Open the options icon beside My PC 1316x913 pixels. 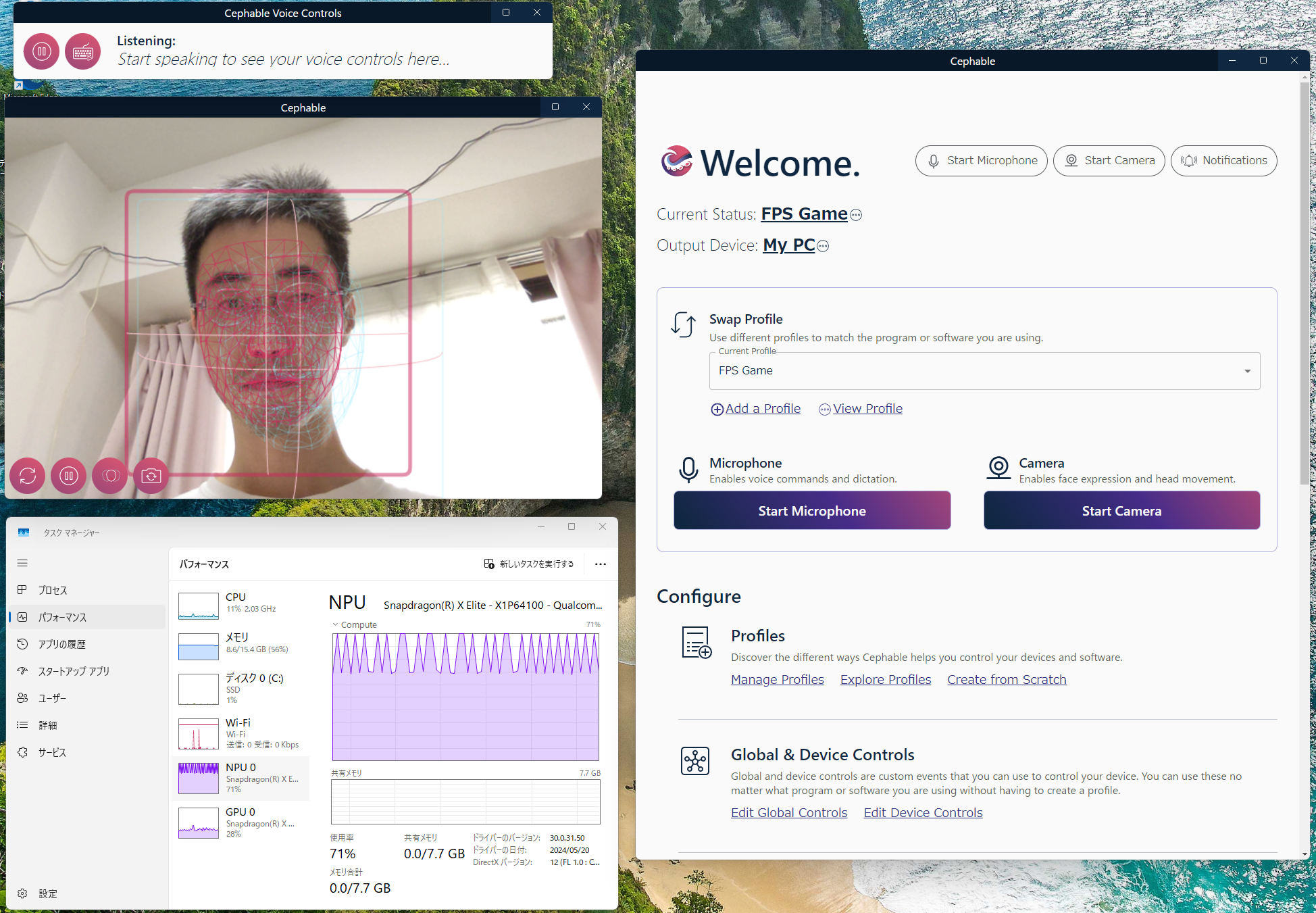823,246
